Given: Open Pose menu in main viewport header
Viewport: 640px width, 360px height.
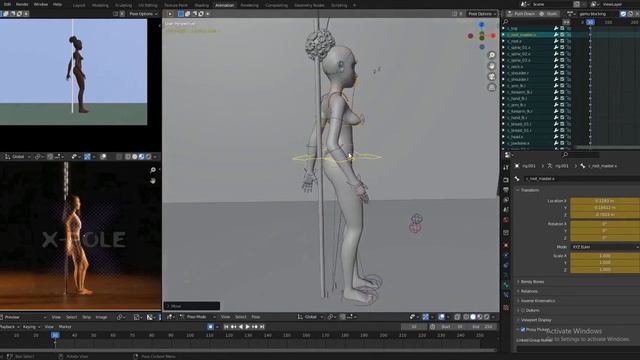Looking at the screenshot, I should (256, 317).
